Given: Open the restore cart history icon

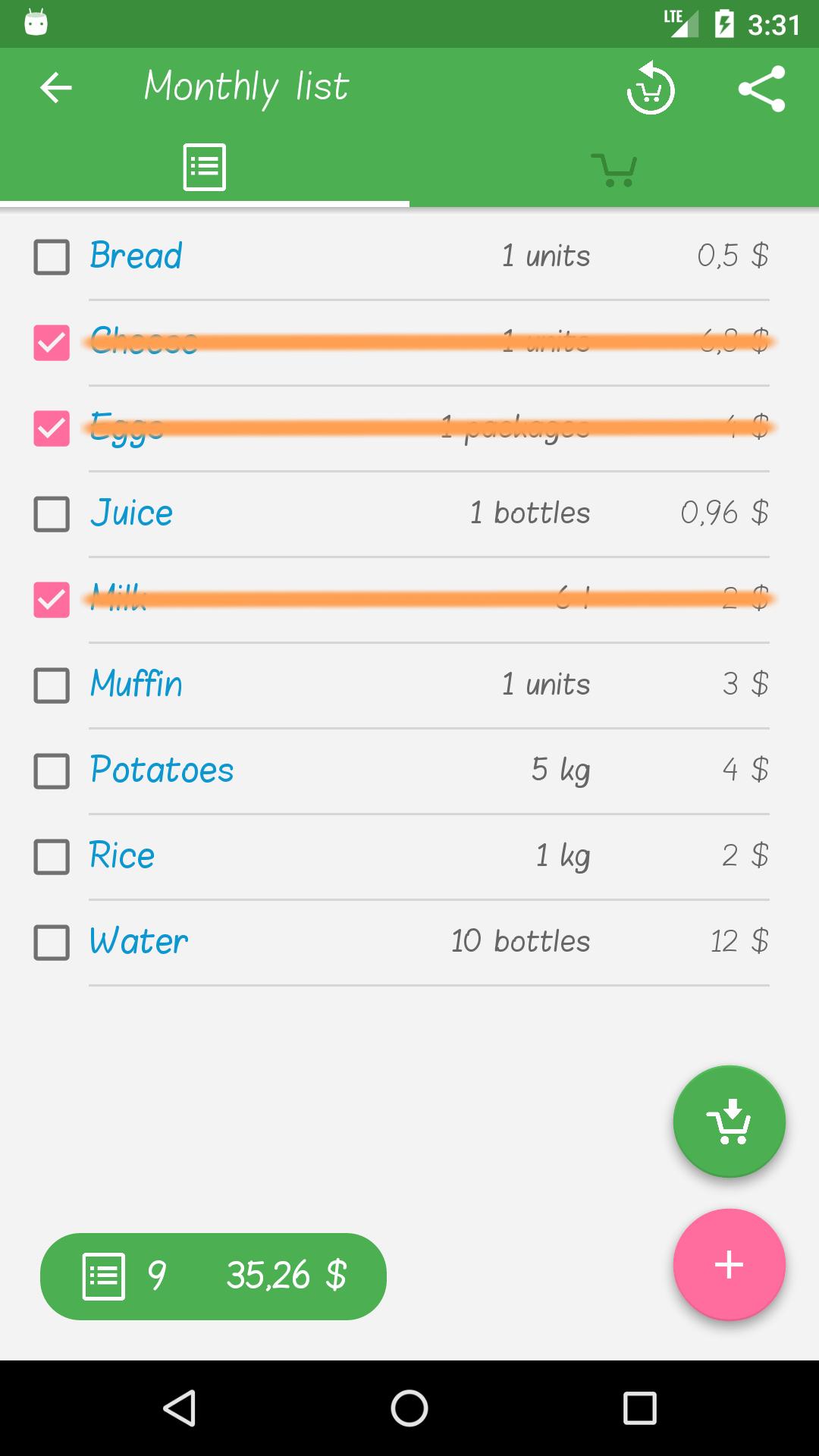Looking at the screenshot, I should point(651,89).
